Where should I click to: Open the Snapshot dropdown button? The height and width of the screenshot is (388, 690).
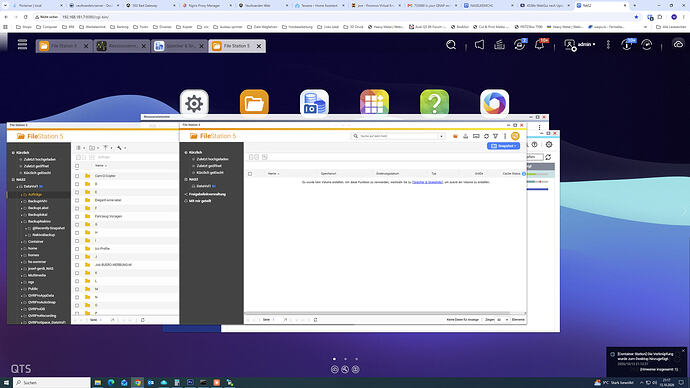pos(503,146)
